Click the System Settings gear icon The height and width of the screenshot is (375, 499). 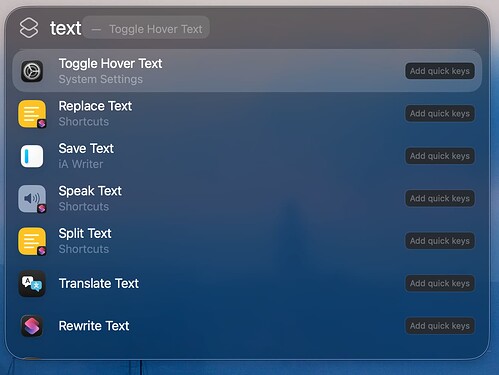pyautogui.click(x=32, y=71)
